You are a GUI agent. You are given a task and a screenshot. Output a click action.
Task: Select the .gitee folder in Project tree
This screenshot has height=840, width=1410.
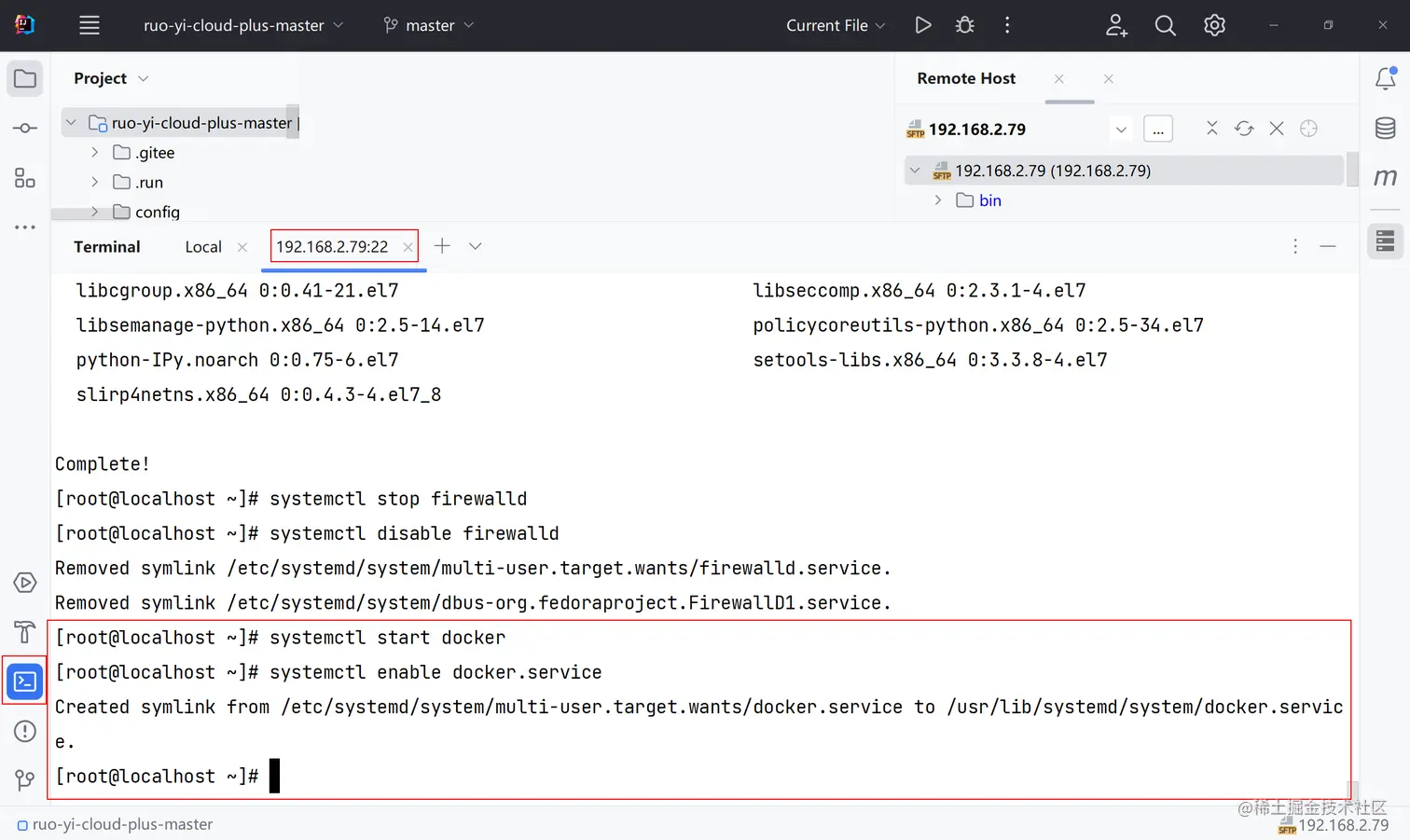tap(144, 152)
